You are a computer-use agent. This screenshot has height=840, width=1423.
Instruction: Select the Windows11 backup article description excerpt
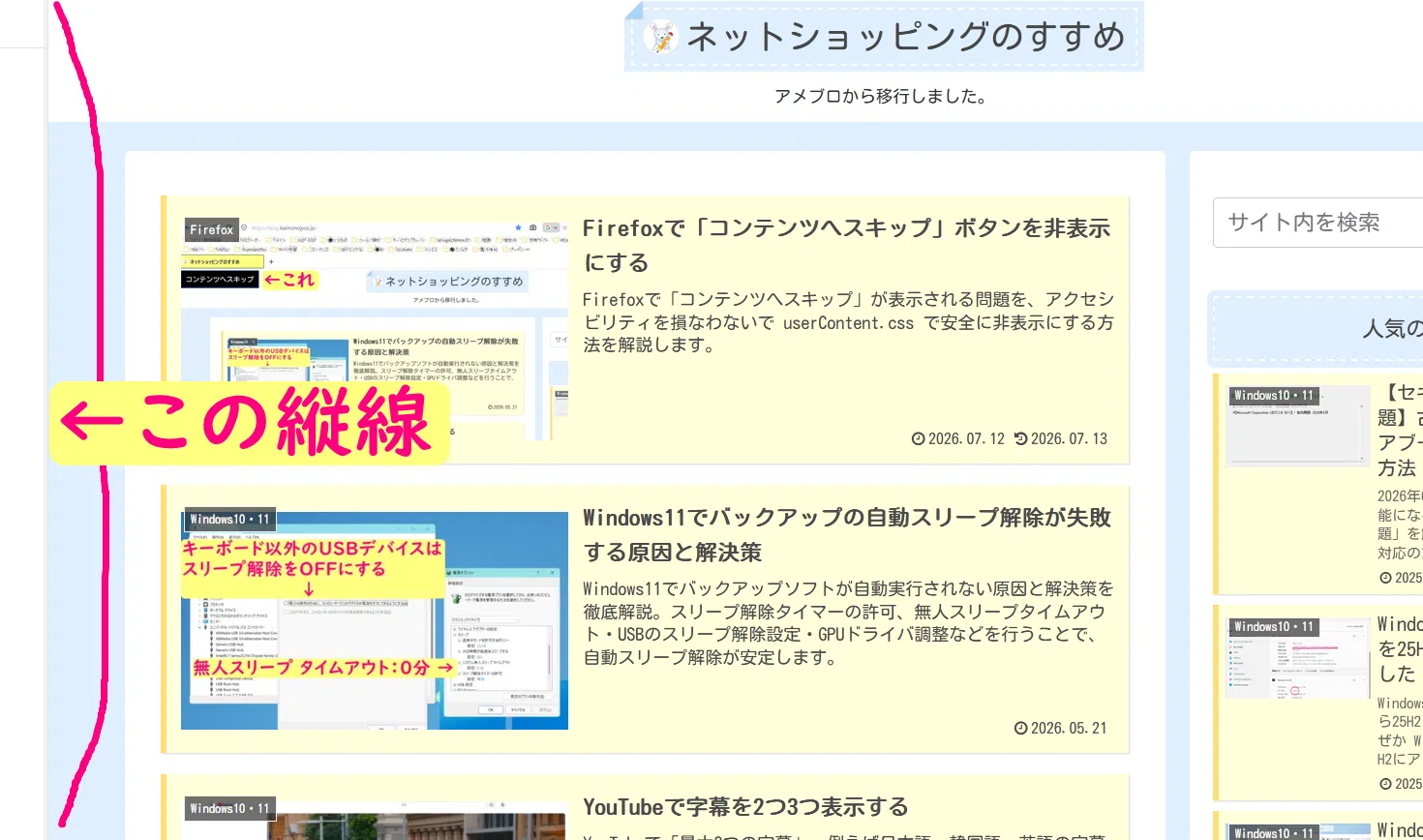[x=848, y=623]
